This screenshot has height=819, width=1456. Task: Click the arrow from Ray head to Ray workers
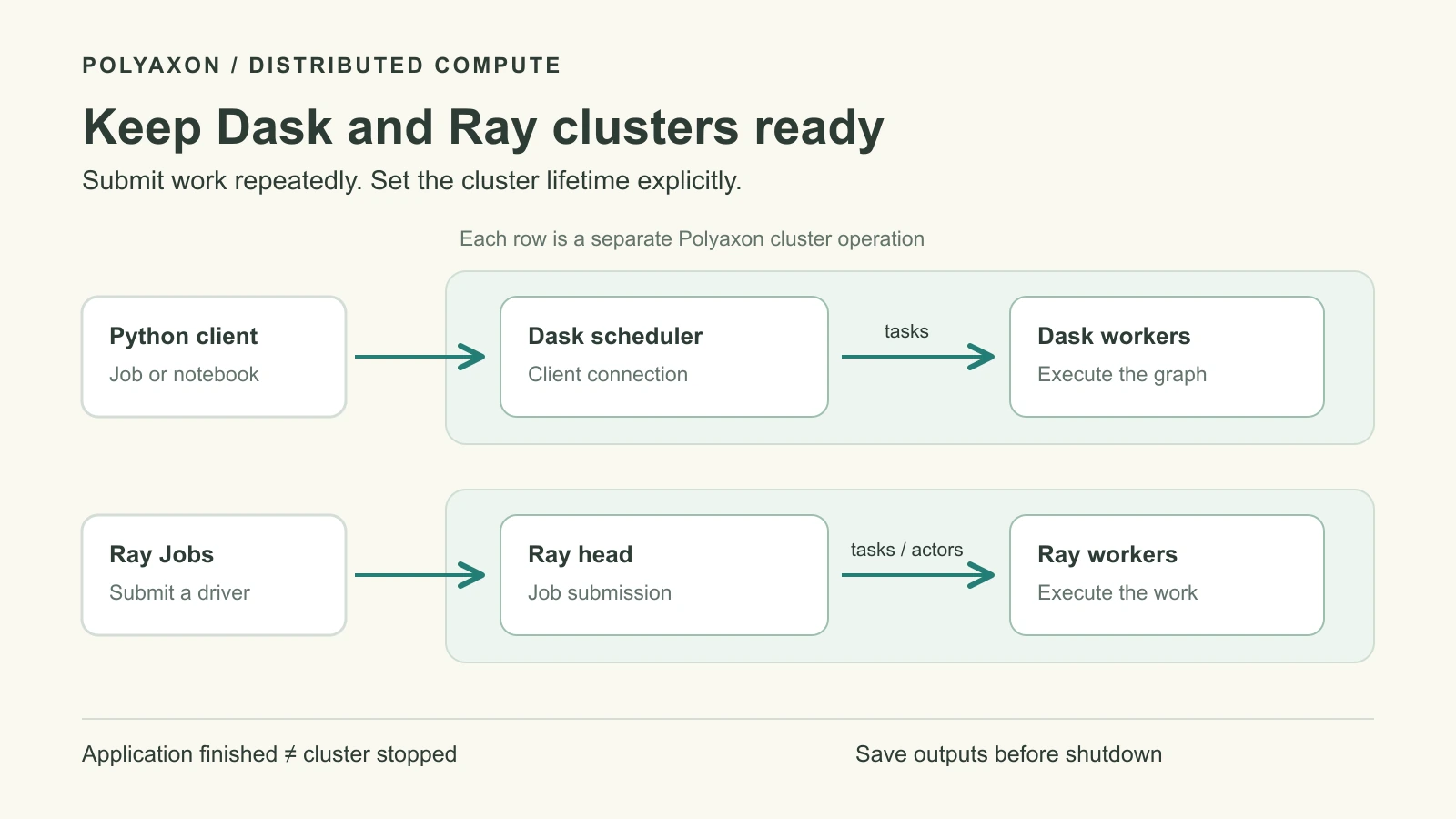pyautogui.click(x=918, y=575)
